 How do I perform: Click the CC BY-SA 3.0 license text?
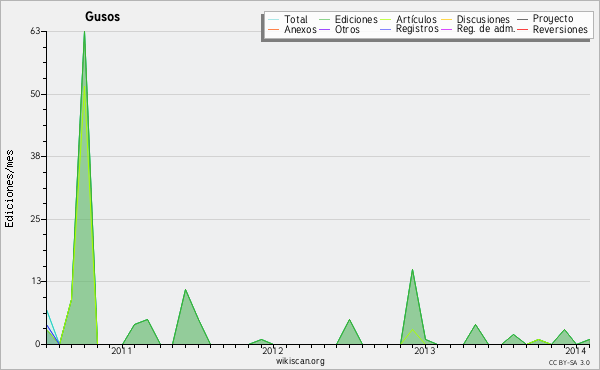pos(569,363)
